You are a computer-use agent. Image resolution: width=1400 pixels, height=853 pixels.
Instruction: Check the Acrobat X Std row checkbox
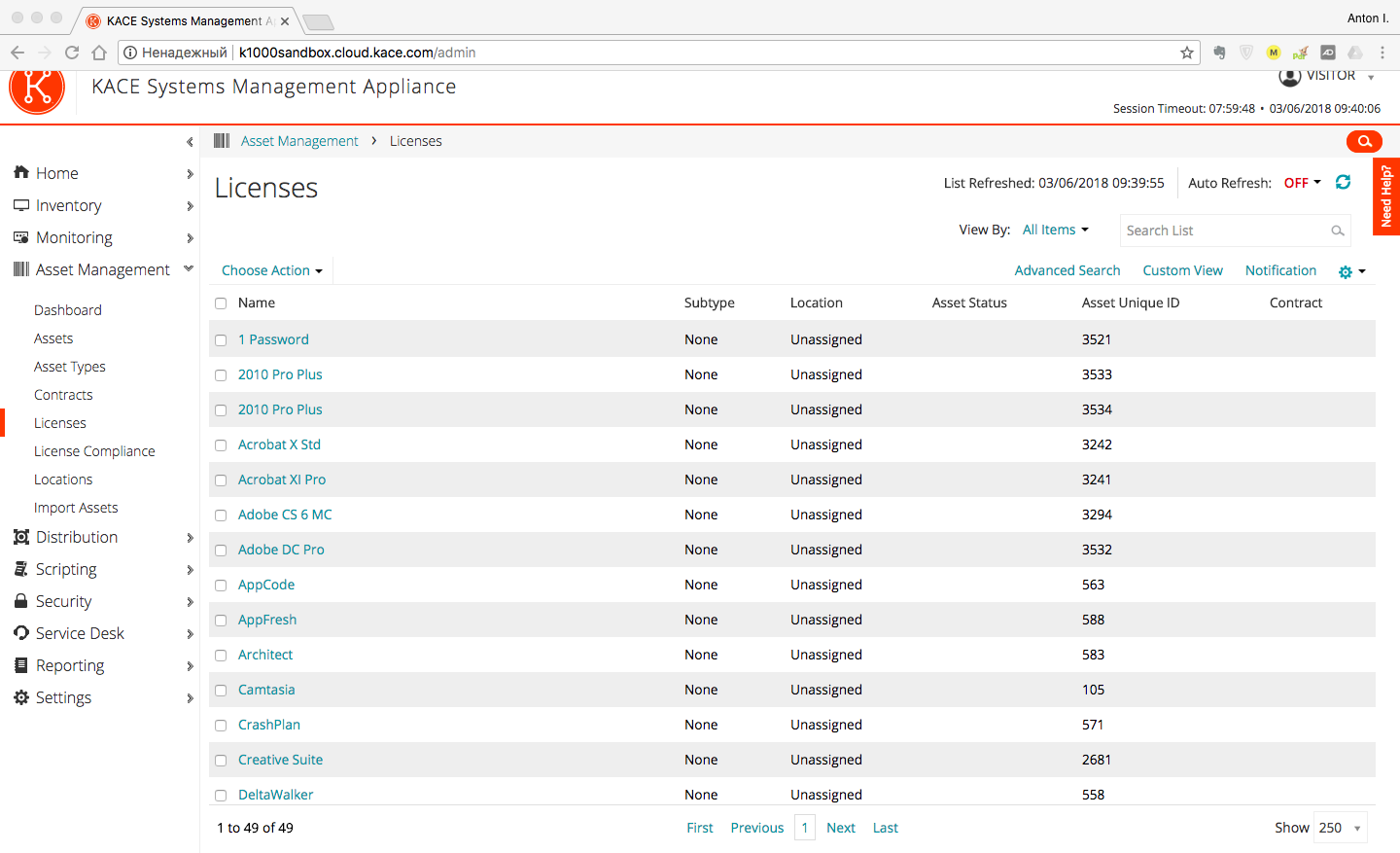(221, 445)
